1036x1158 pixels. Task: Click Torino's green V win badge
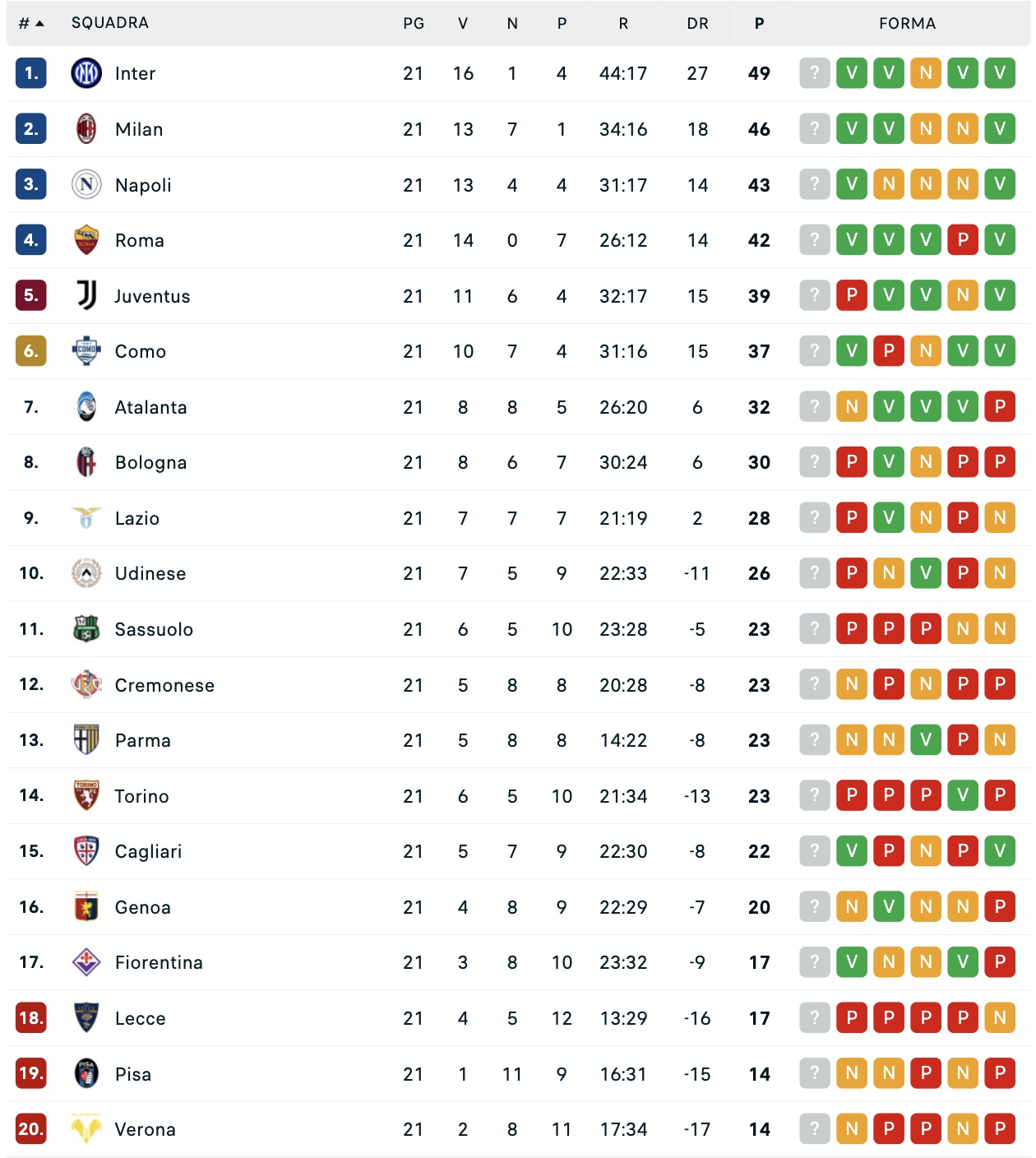click(963, 795)
